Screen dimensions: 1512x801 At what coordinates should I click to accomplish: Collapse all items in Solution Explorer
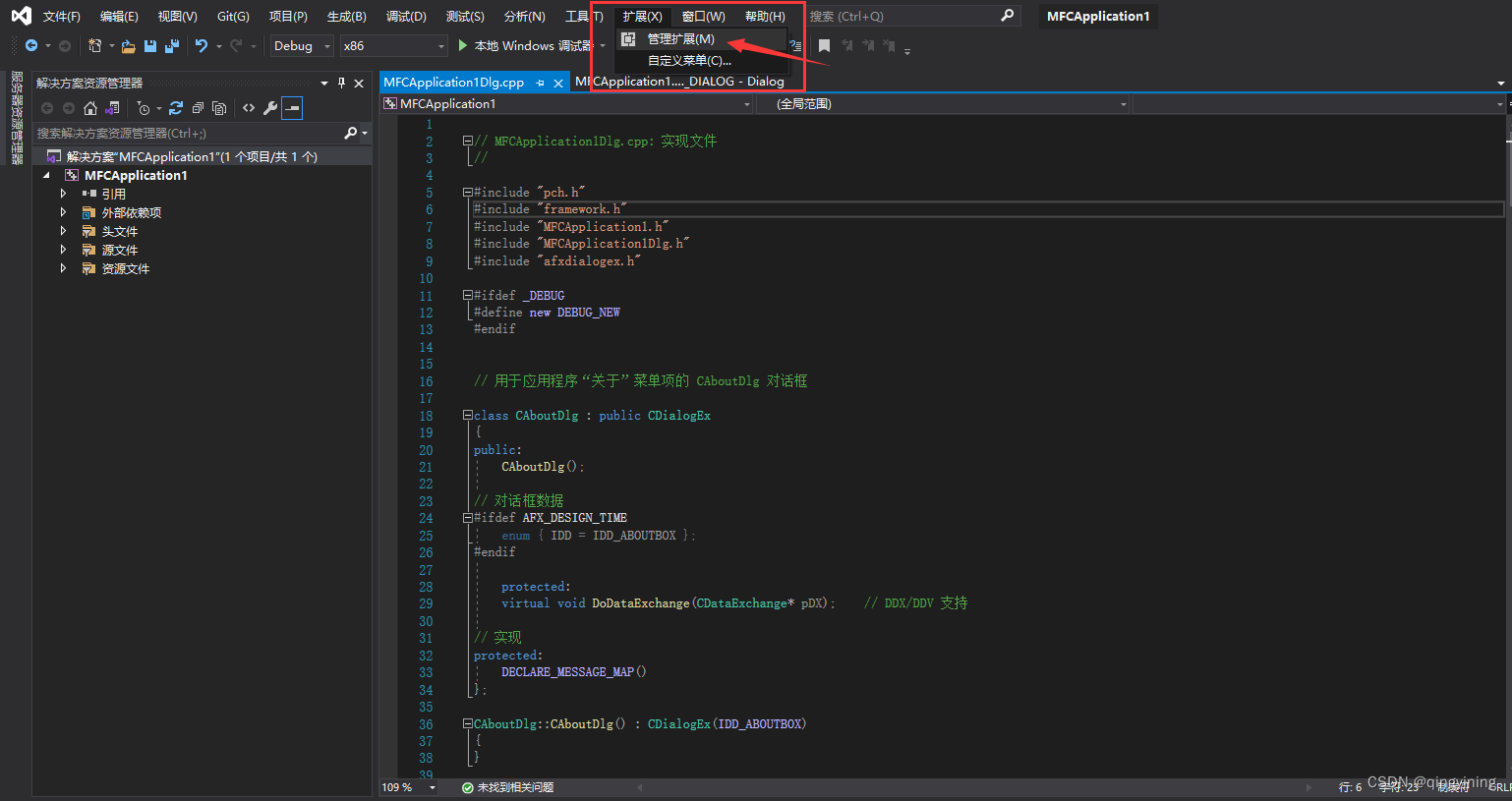coord(198,108)
